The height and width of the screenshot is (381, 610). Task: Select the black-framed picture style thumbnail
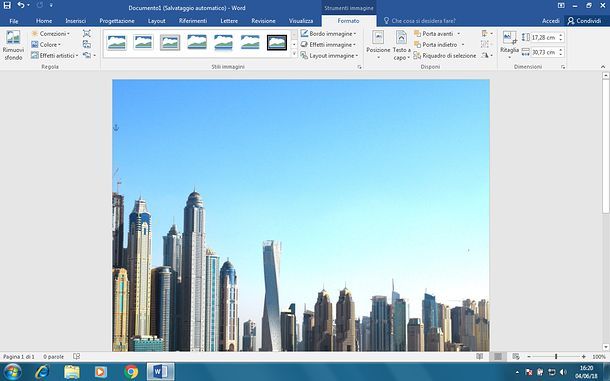277,42
